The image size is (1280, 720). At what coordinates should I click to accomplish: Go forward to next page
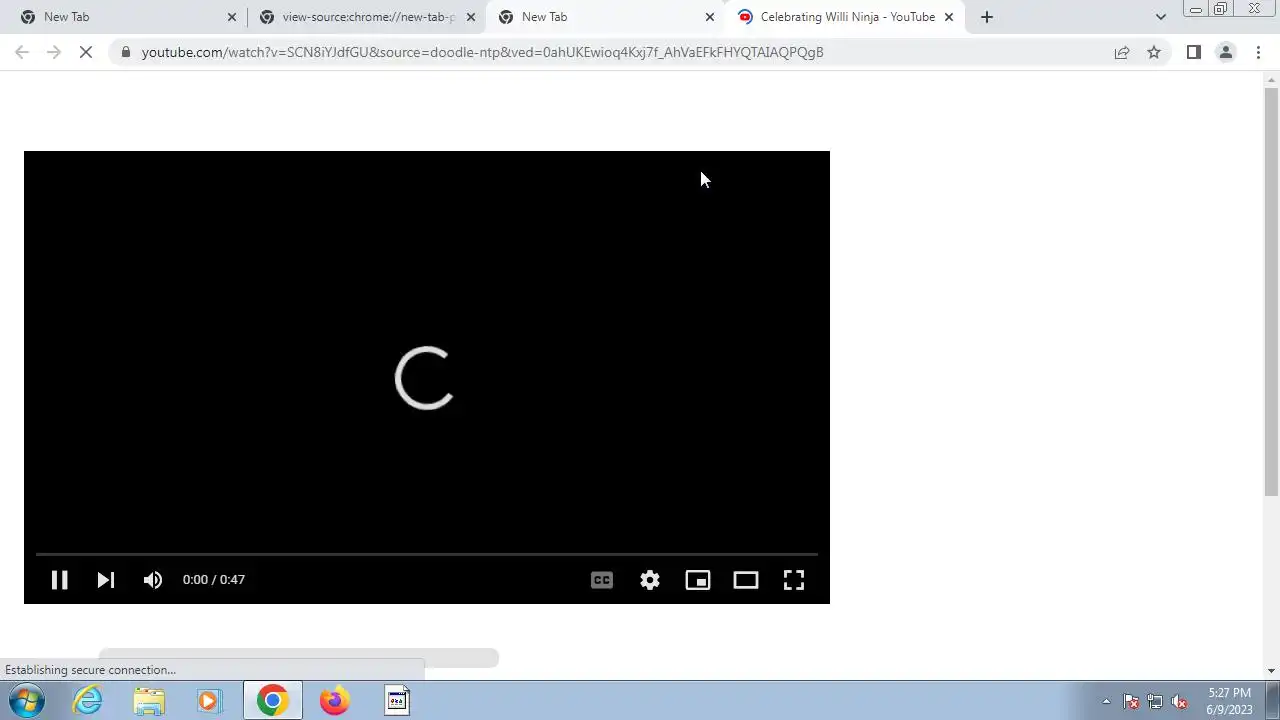point(54,52)
